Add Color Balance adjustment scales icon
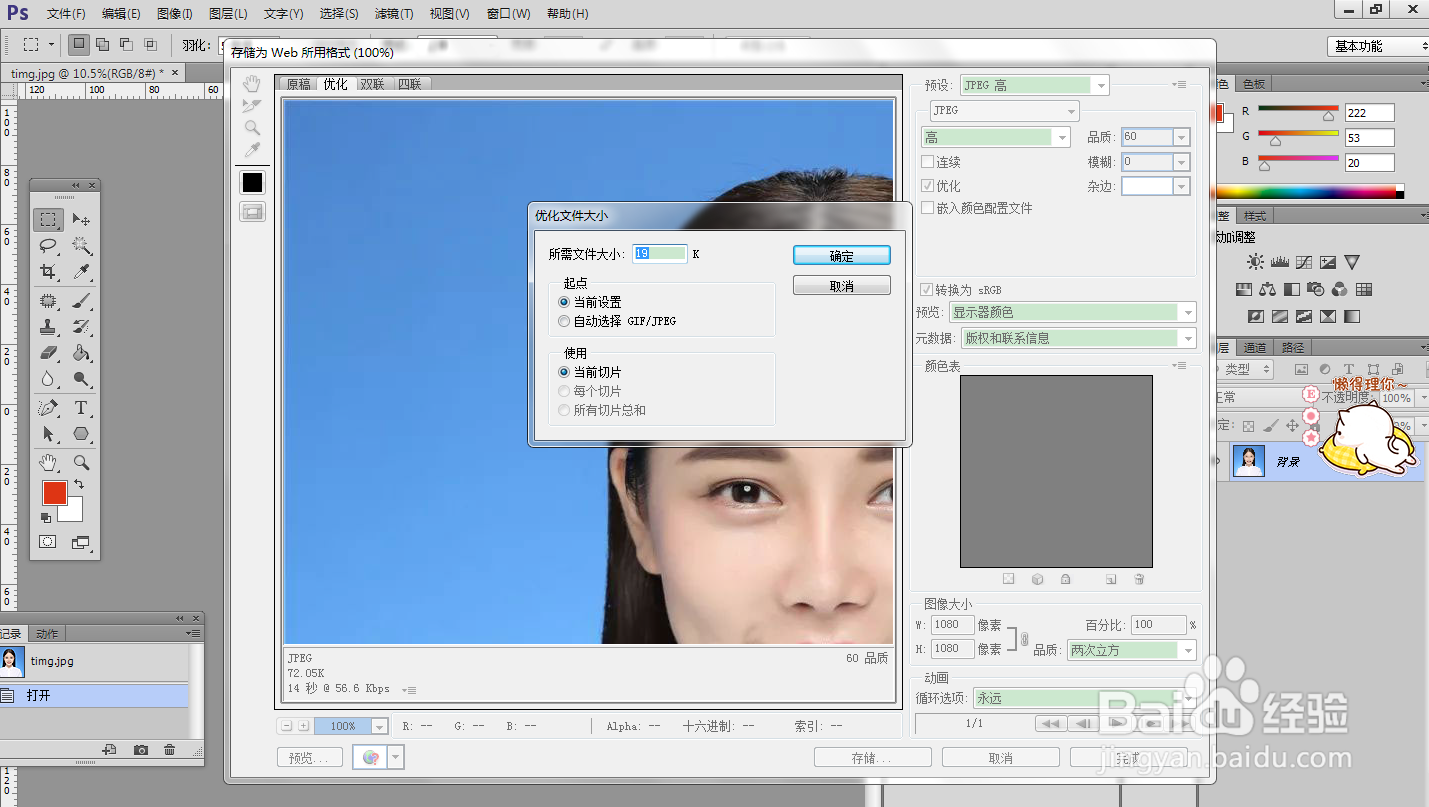Image resolution: width=1429 pixels, height=807 pixels. 1268,290
